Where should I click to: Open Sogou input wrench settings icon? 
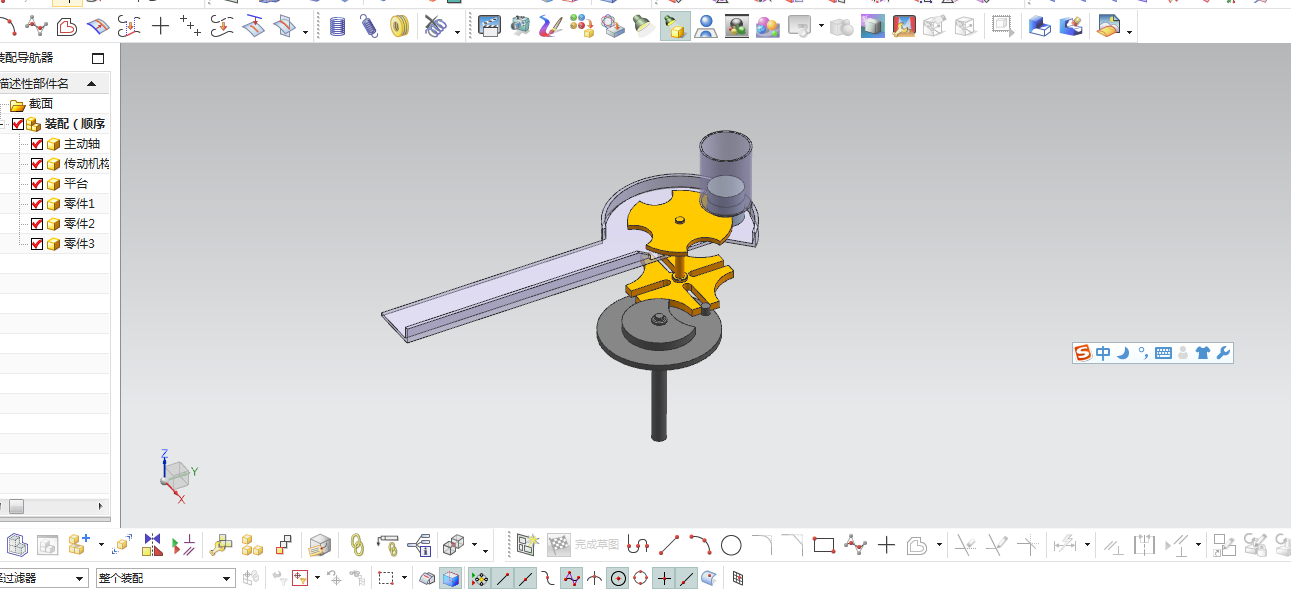click(1223, 352)
